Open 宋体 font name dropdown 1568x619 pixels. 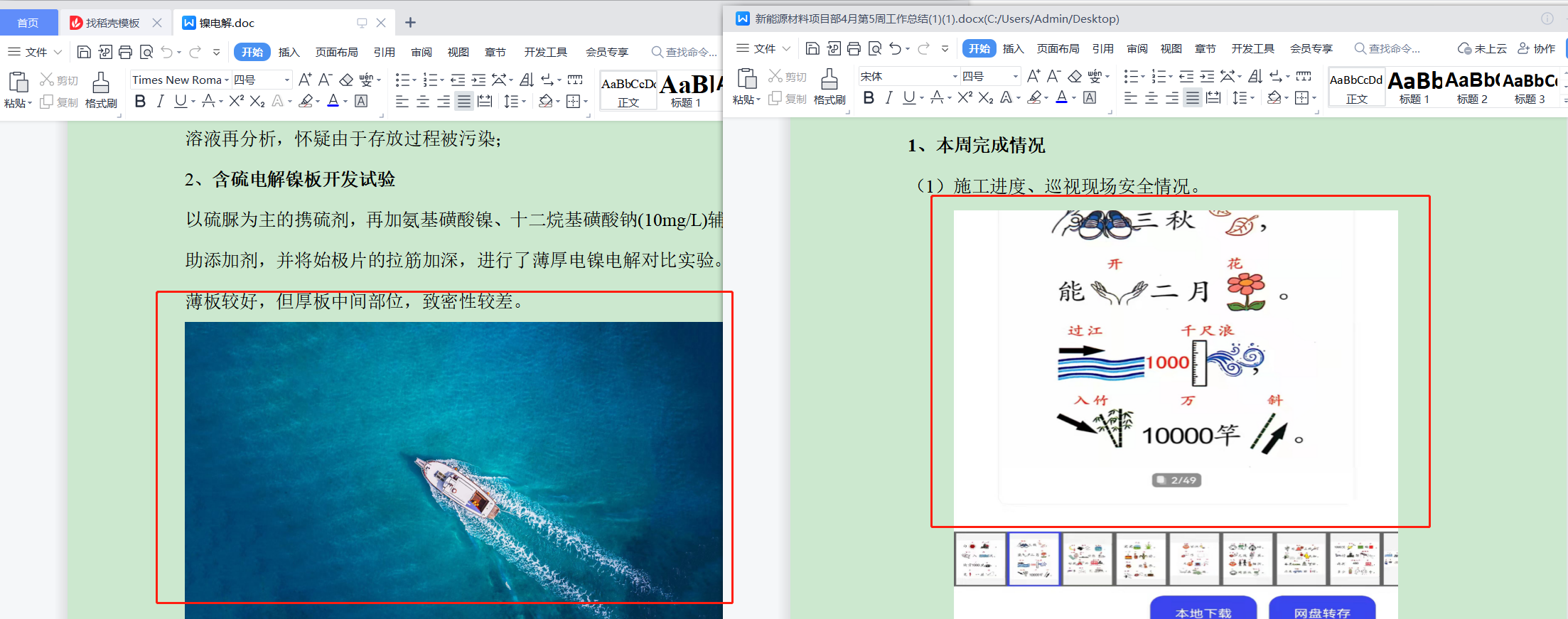click(955, 76)
